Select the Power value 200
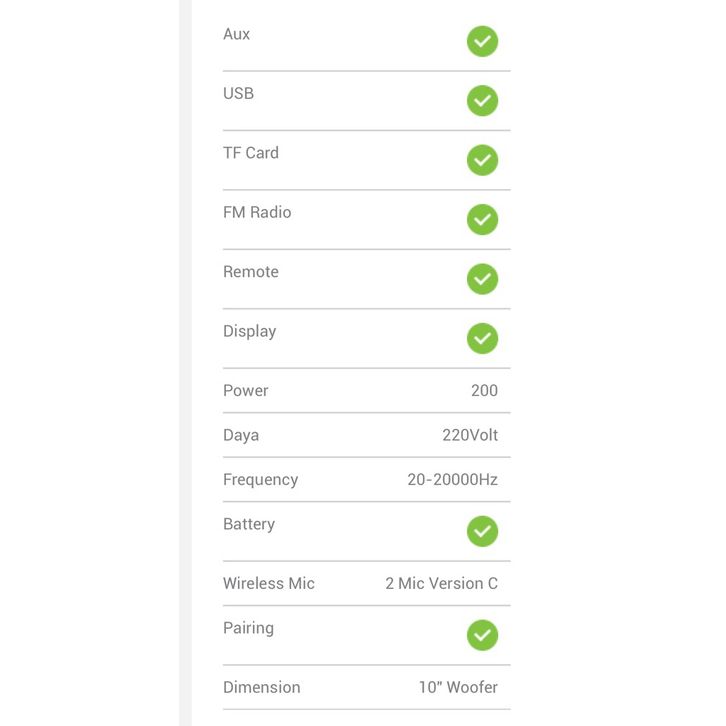Screen dimensions: 726x726 [484, 391]
